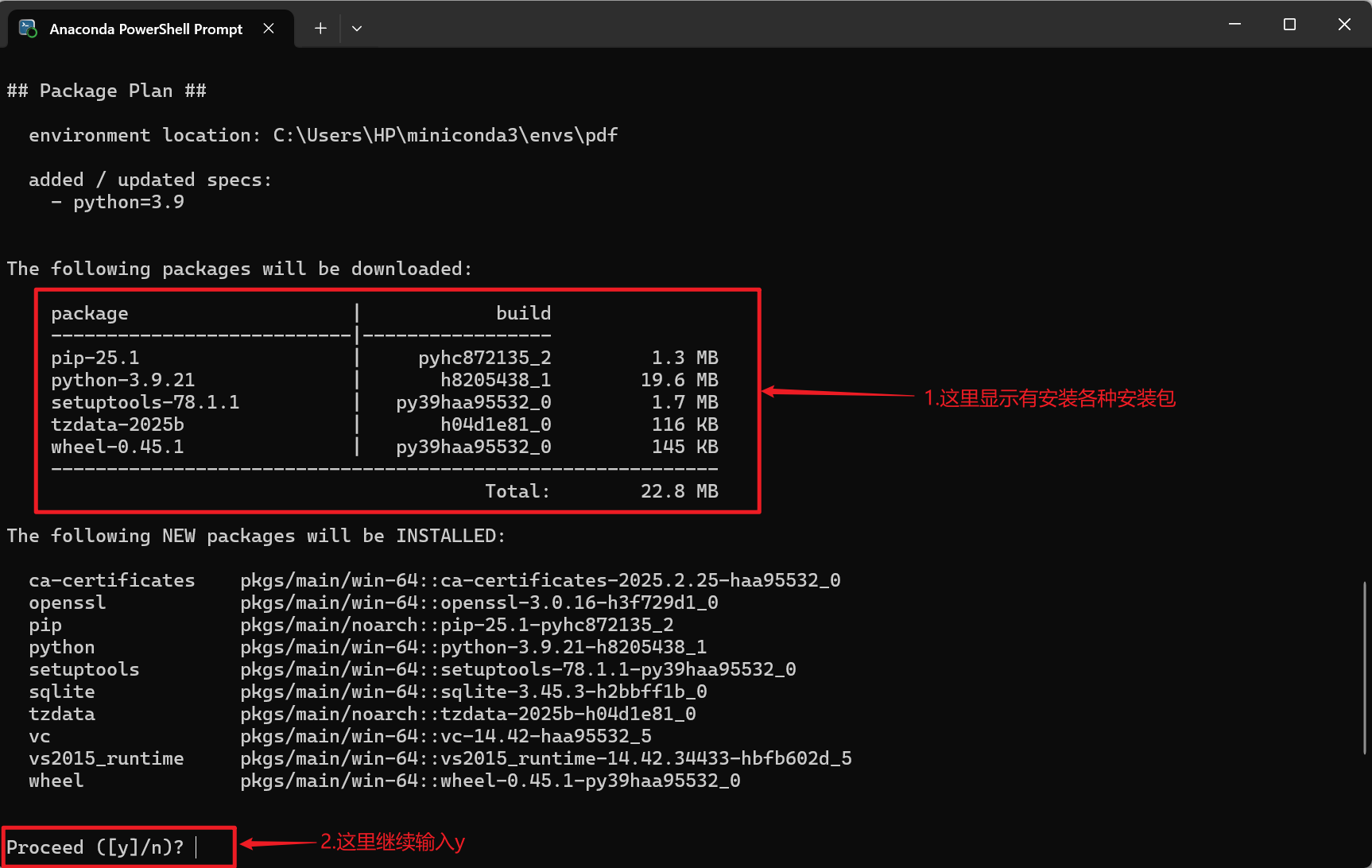Click pkgs/main/win-64::vc-14.42-haa95532_5
This screenshot has width=1372, height=868.
(446, 736)
